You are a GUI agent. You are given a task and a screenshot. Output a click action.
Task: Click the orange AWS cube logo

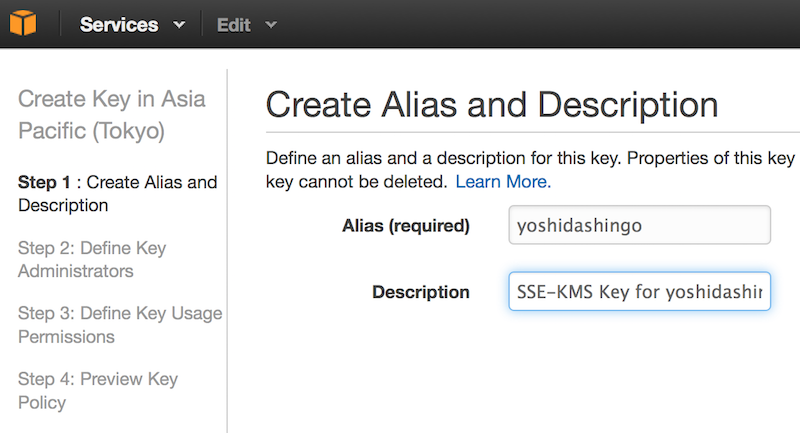tap(23, 23)
